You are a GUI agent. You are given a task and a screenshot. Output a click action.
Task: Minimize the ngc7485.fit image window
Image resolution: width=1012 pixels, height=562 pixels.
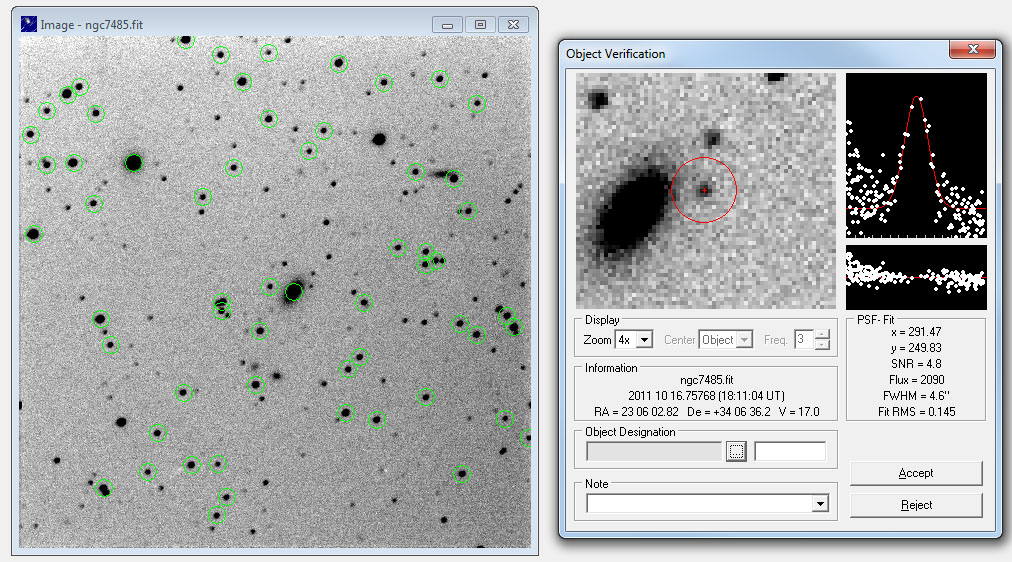pos(447,24)
